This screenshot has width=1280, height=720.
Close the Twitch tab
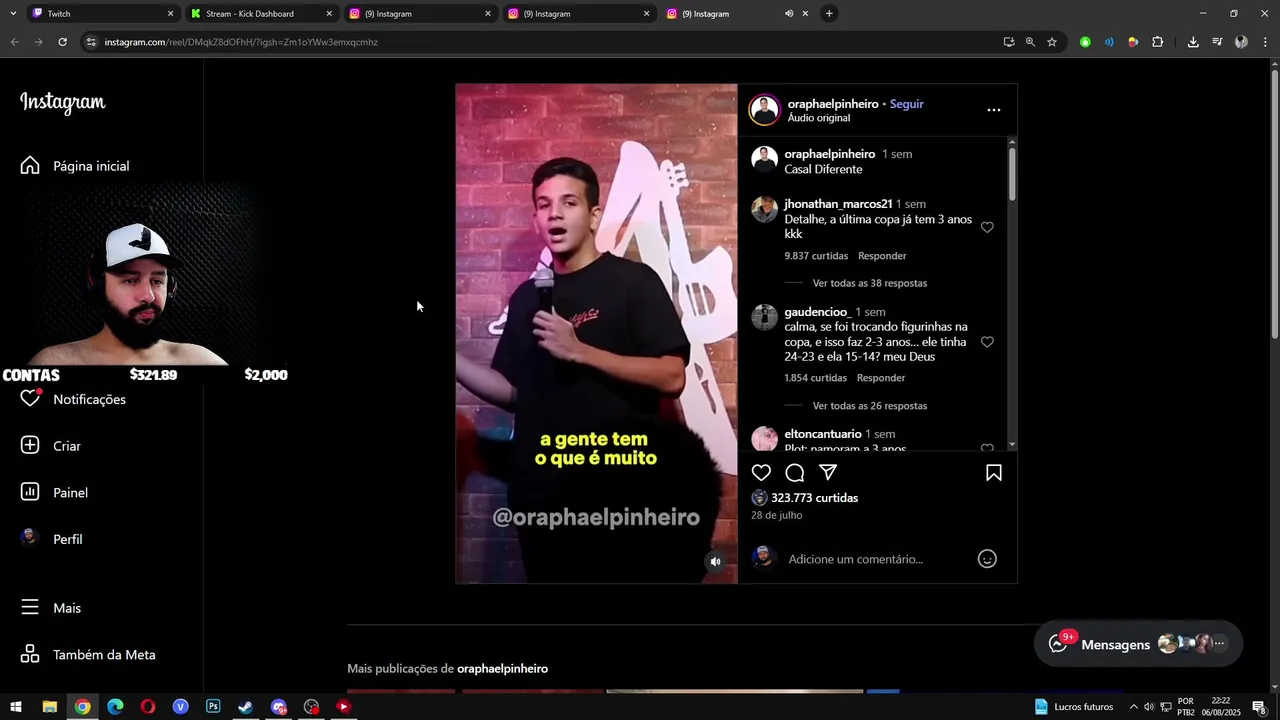(170, 14)
